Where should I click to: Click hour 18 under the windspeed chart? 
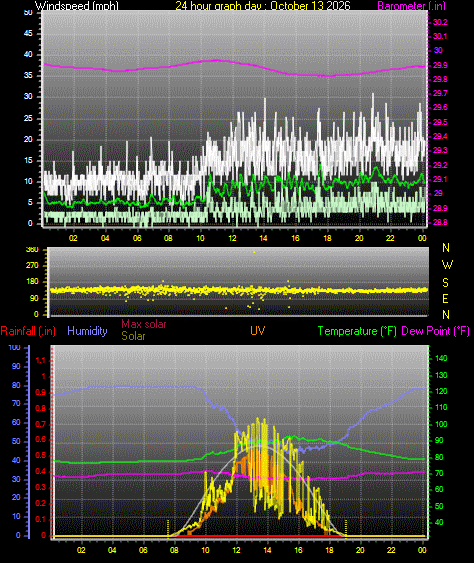(x=327, y=238)
